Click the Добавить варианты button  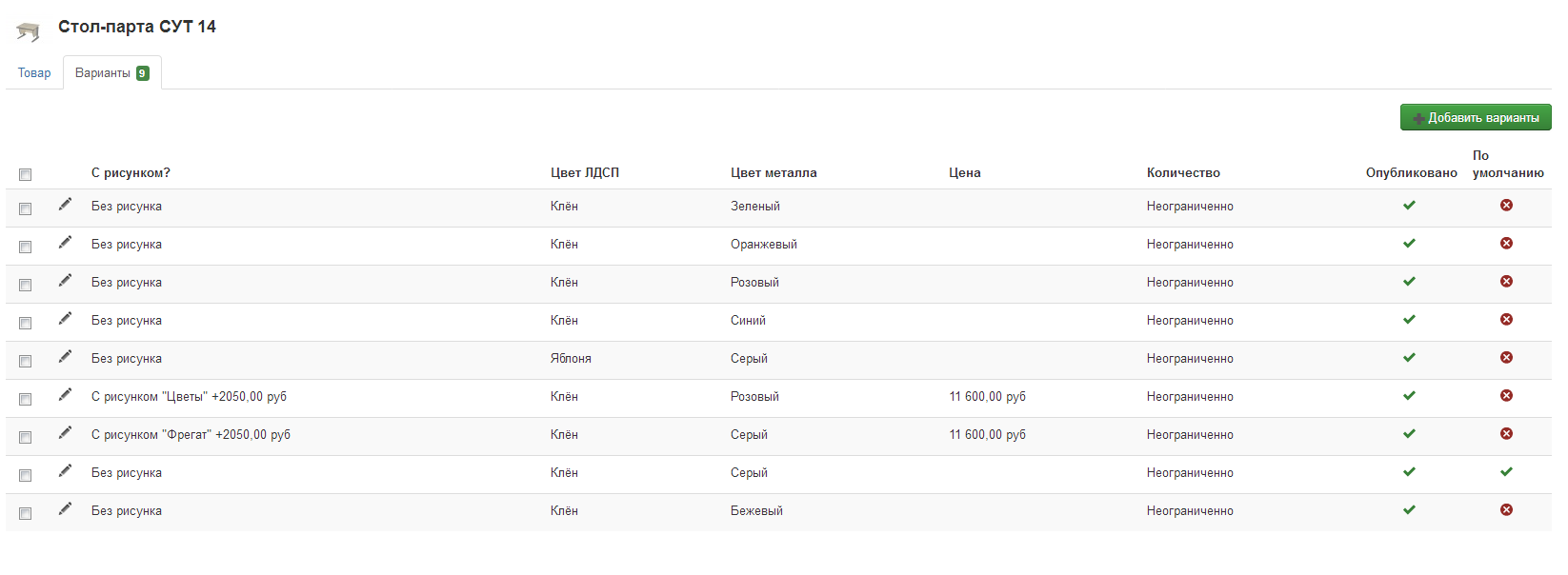coord(1476,117)
